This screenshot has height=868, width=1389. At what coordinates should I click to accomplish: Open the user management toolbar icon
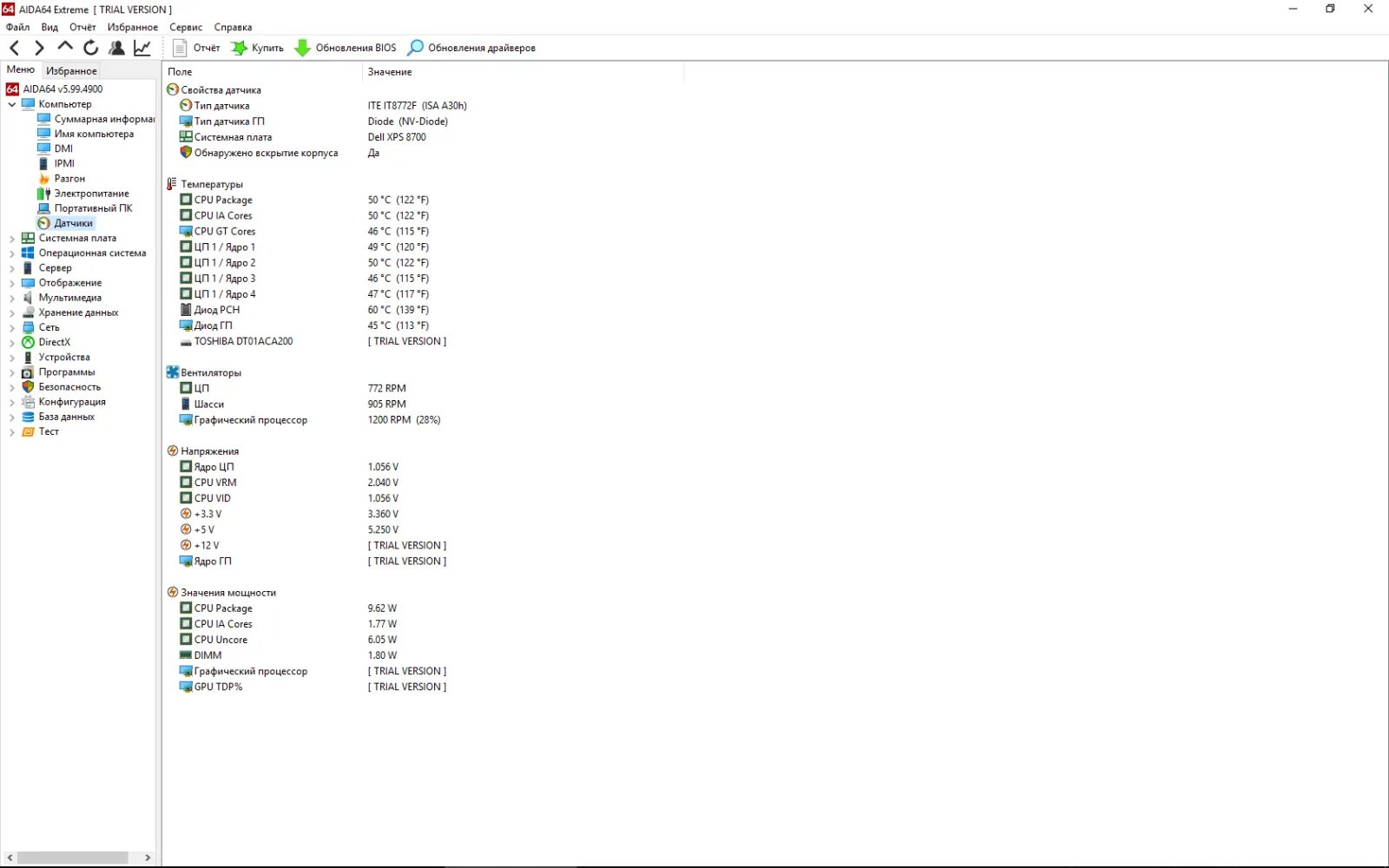point(116,48)
